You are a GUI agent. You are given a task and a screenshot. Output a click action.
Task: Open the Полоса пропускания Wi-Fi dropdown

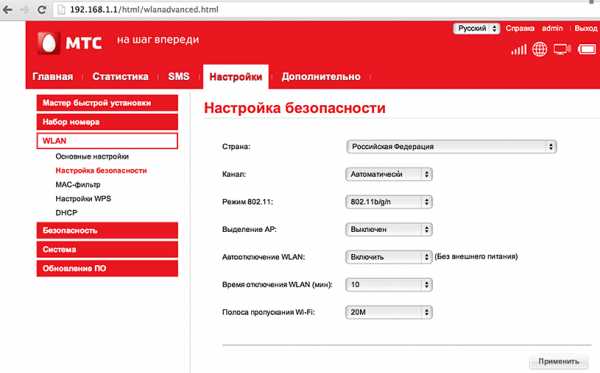pos(389,312)
